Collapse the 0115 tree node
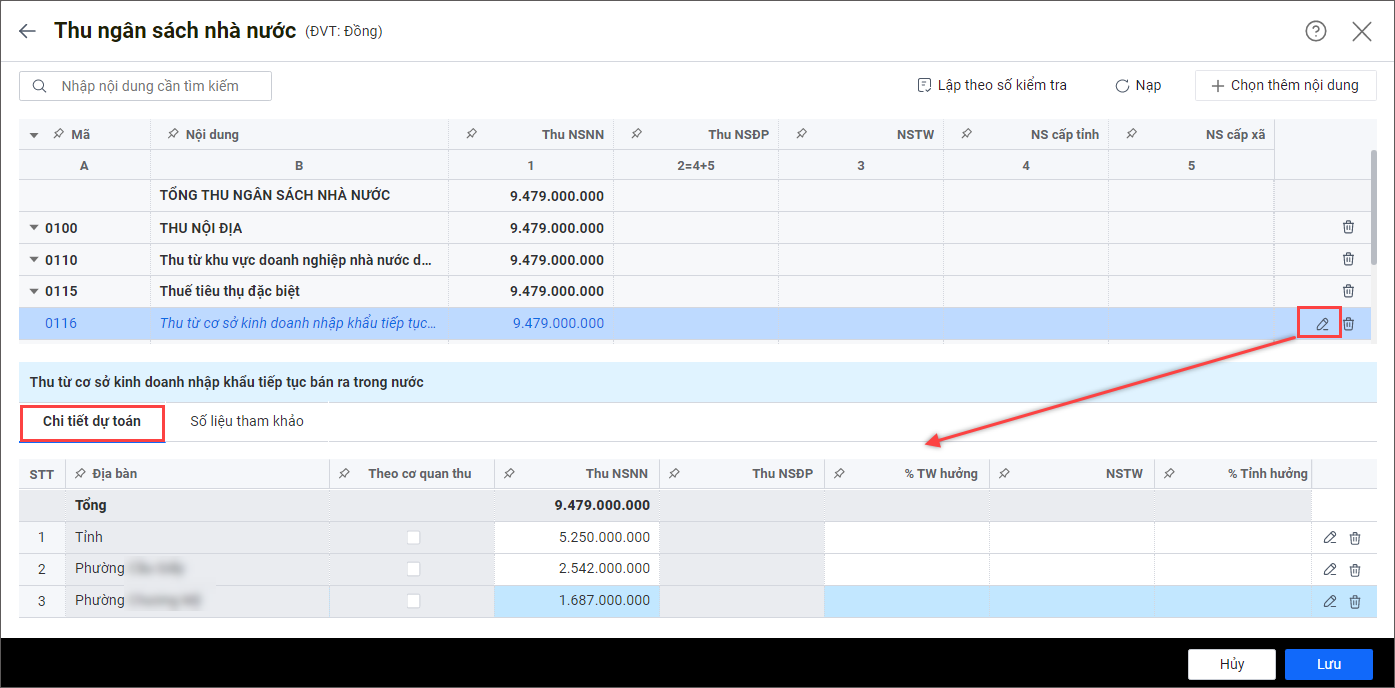This screenshot has width=1395, height=688. [x=34, y=292]
